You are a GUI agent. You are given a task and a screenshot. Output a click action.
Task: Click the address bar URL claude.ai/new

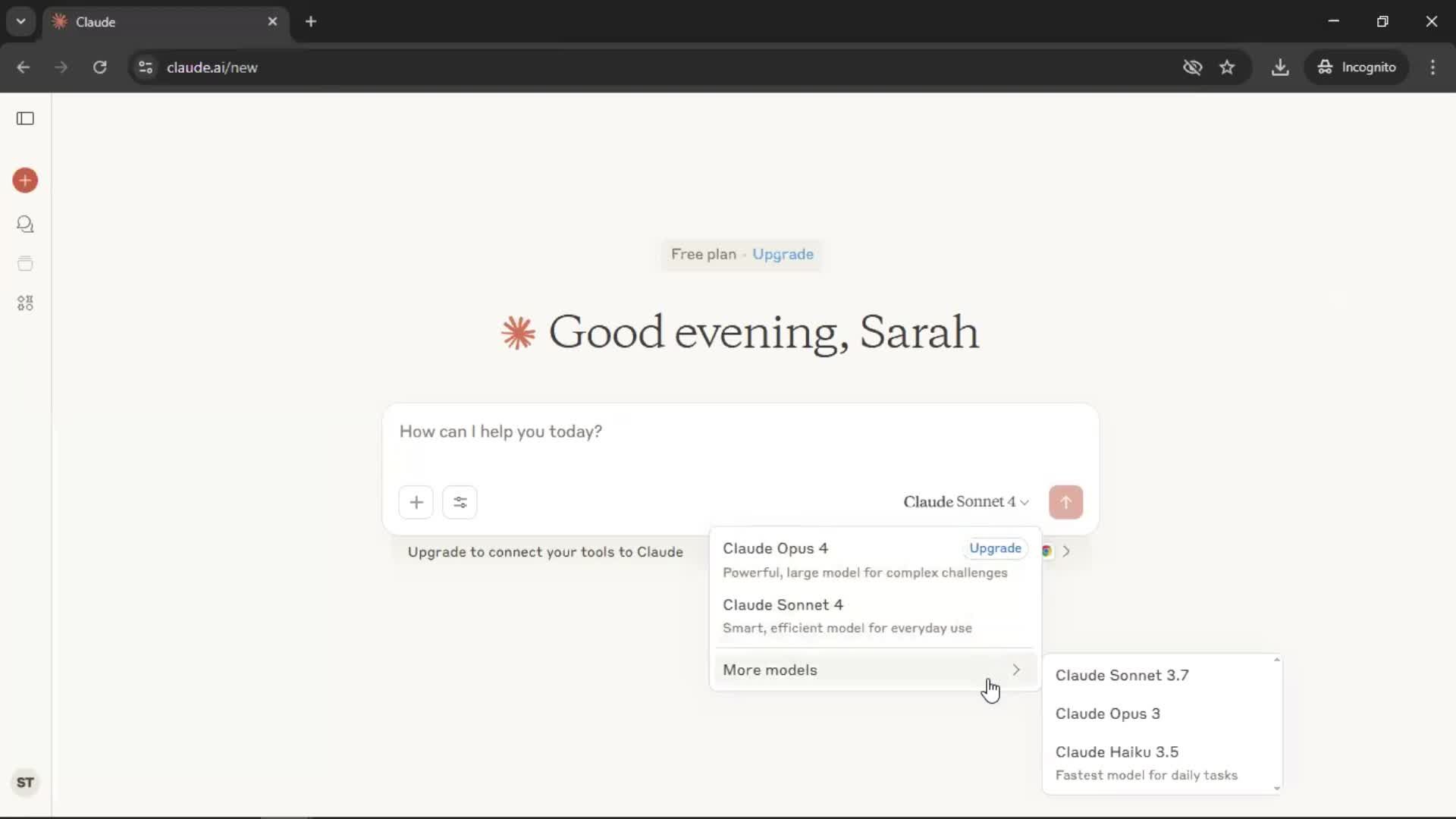point(212,67)
